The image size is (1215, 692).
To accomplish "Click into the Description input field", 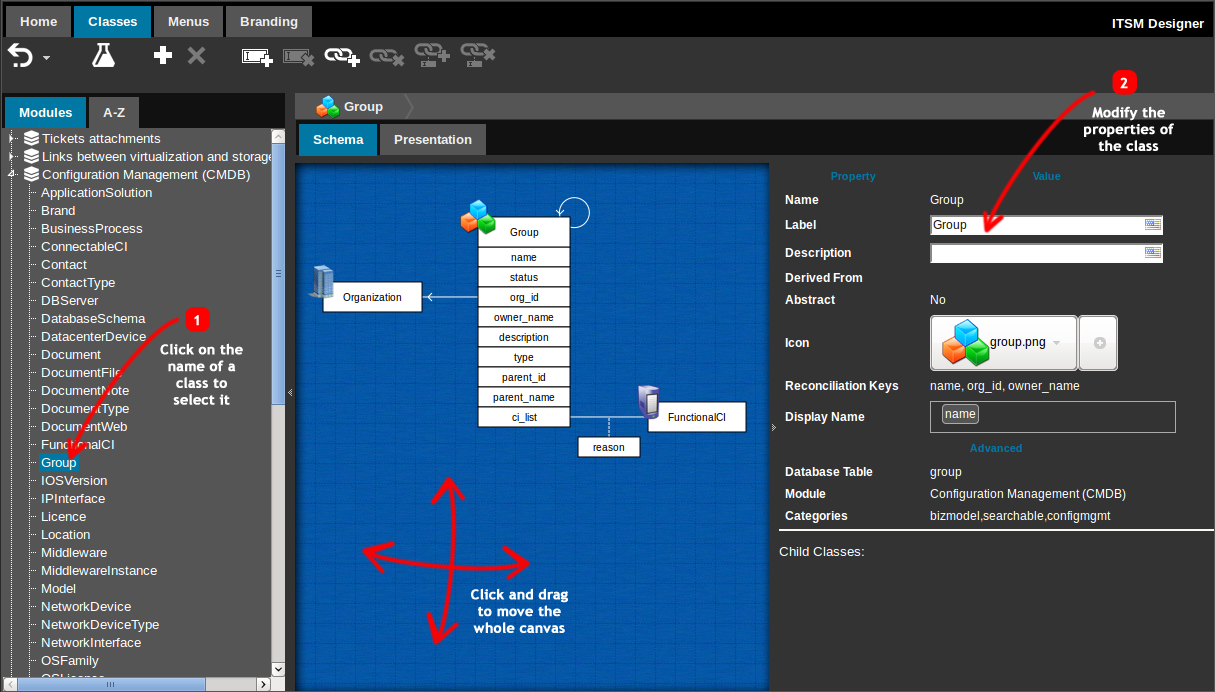I will (1035, 253).
